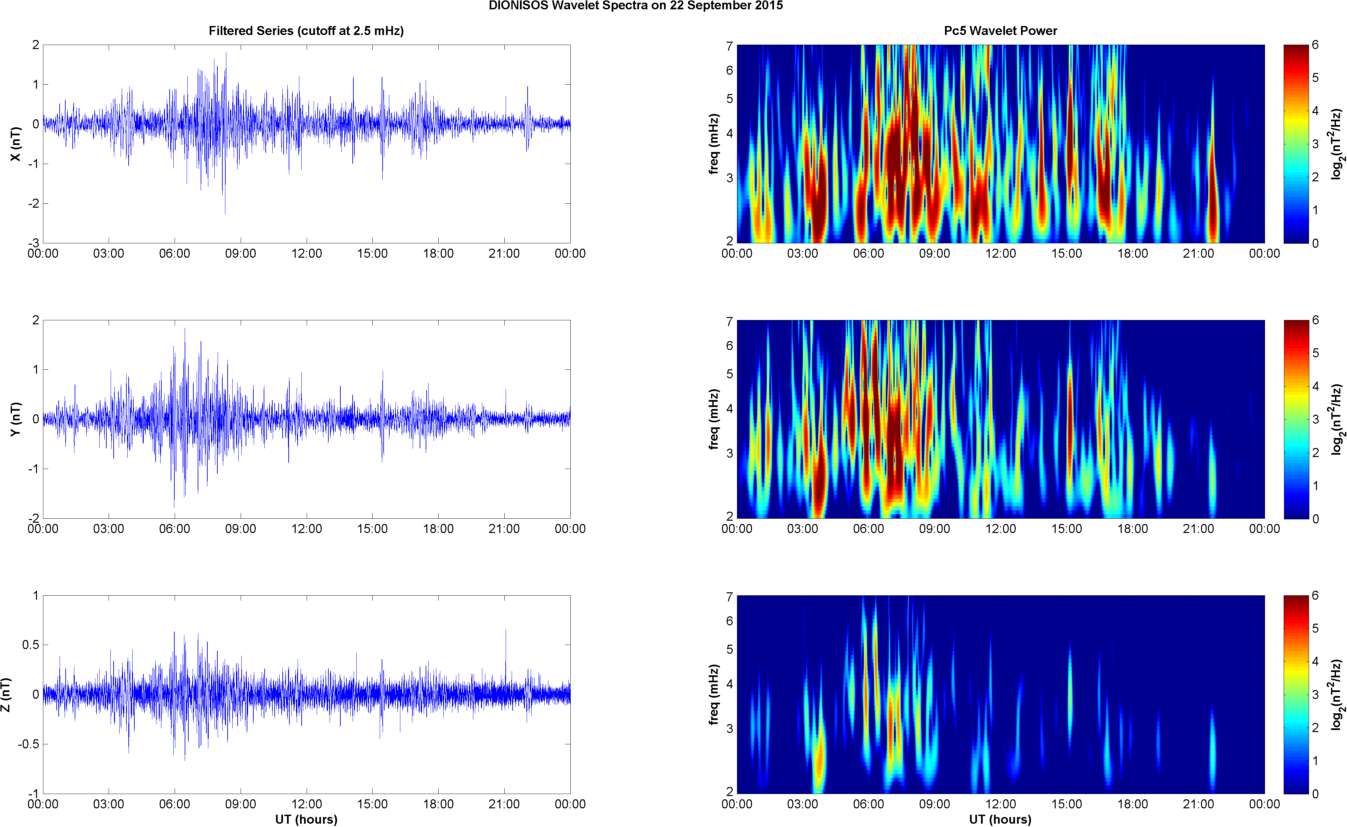Click the '06:00' tick under the Y spectrogram

[869, 529]
